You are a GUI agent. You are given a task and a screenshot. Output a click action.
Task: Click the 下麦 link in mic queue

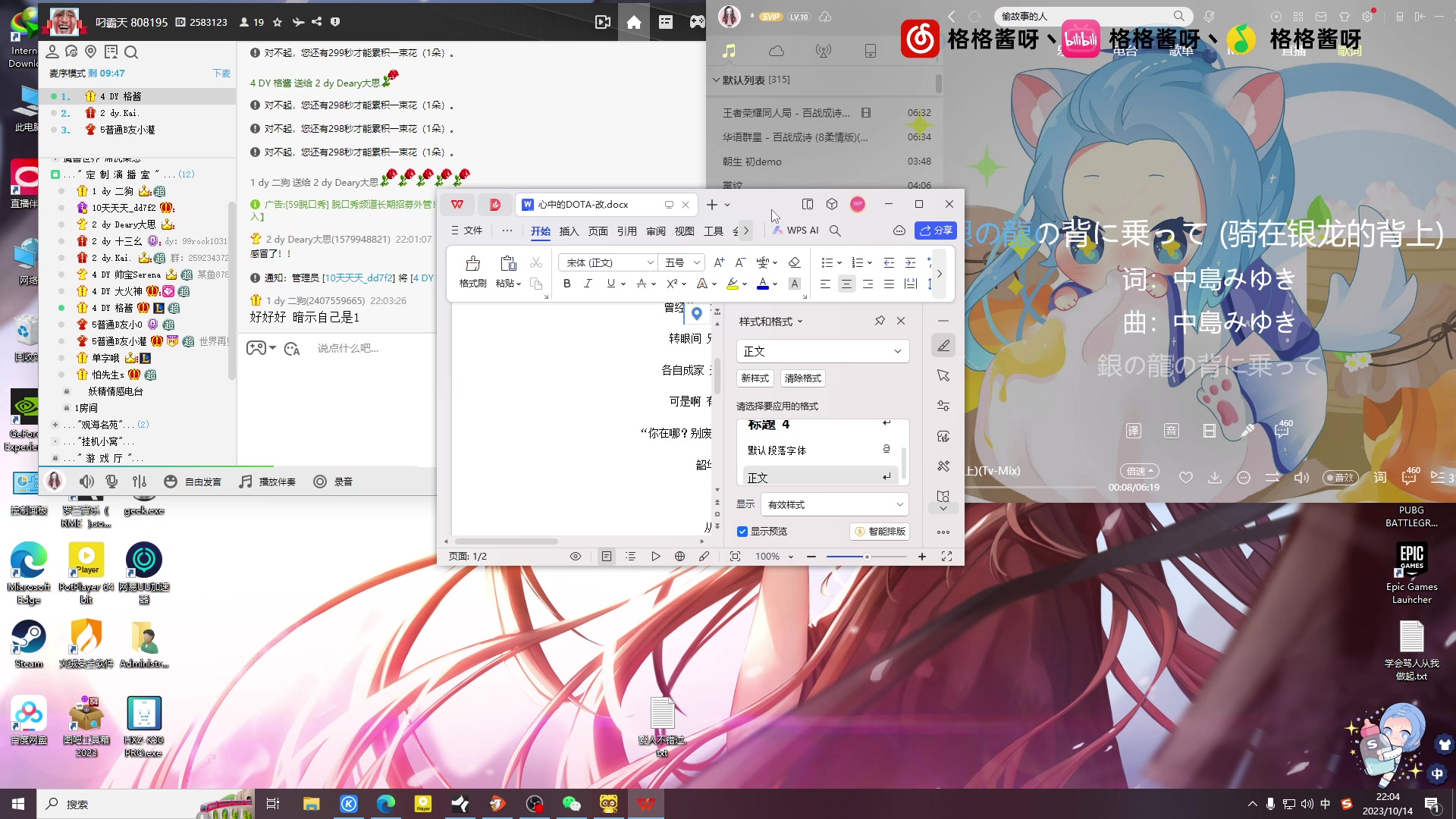pos(221,74)
